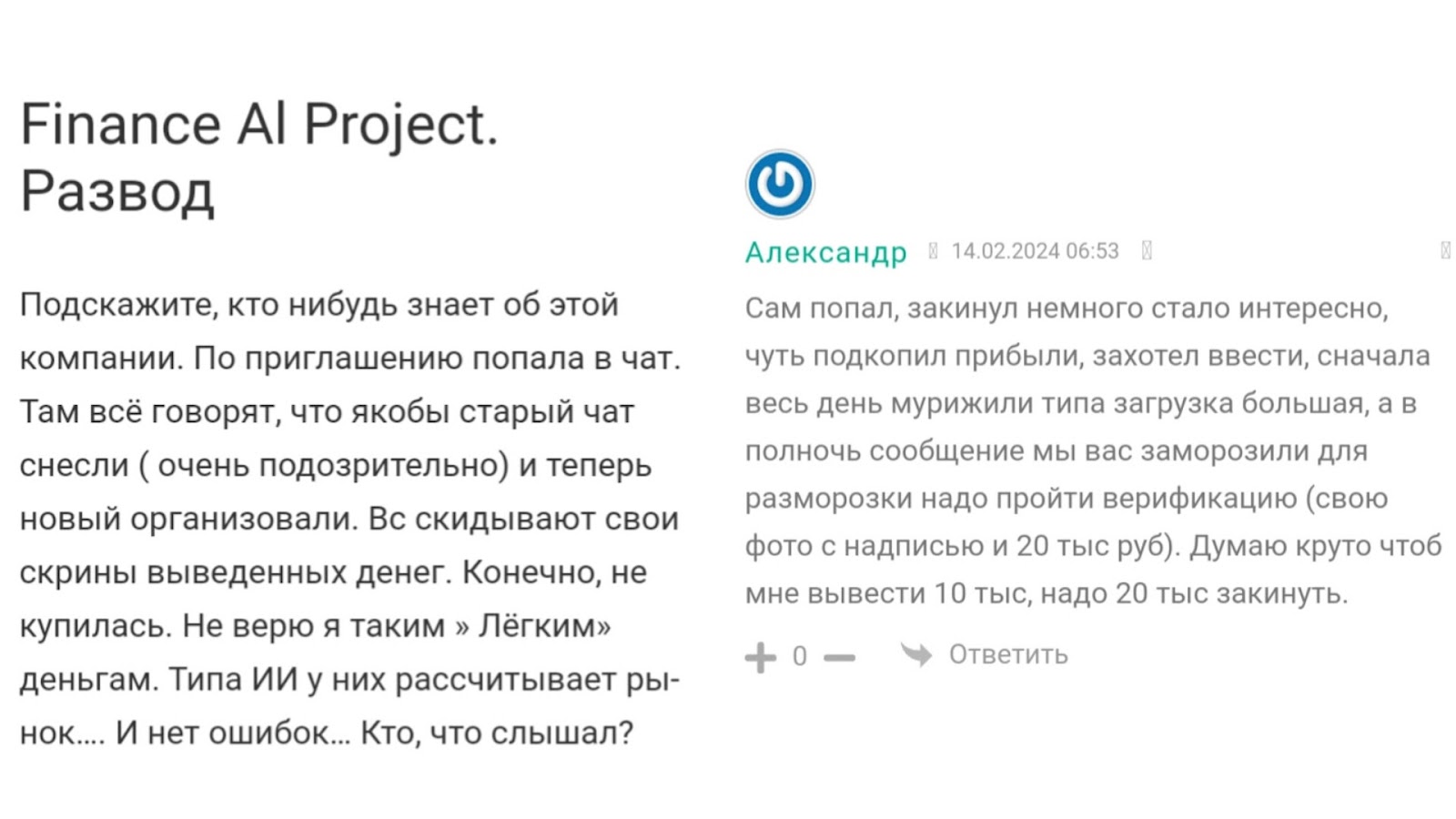The image size is (1456, 819).
Task: Click the 14.02.2024 06:53 timestamp
Action: pos(1035,251)
